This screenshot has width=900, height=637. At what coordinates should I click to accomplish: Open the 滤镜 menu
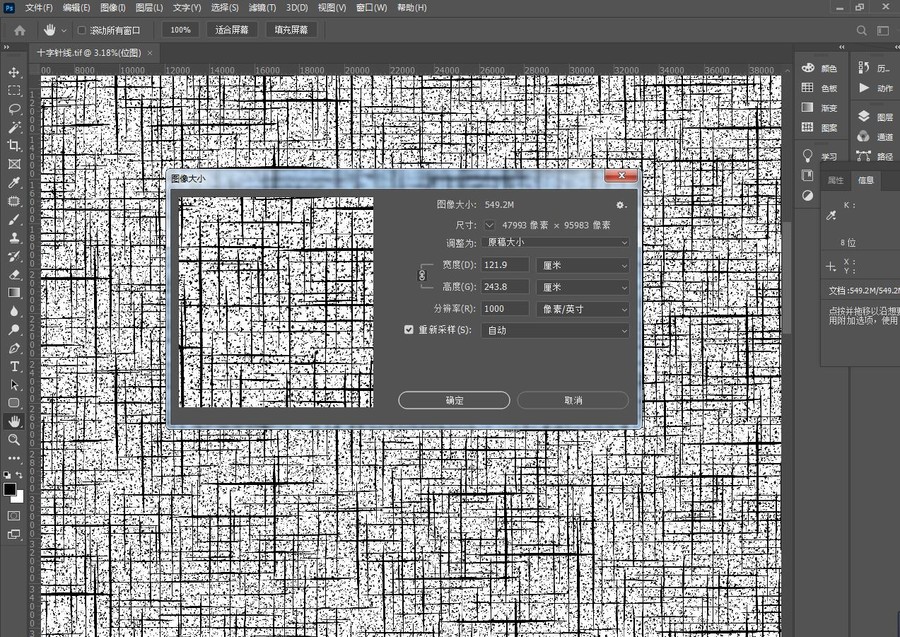click(x=262, y=7)
